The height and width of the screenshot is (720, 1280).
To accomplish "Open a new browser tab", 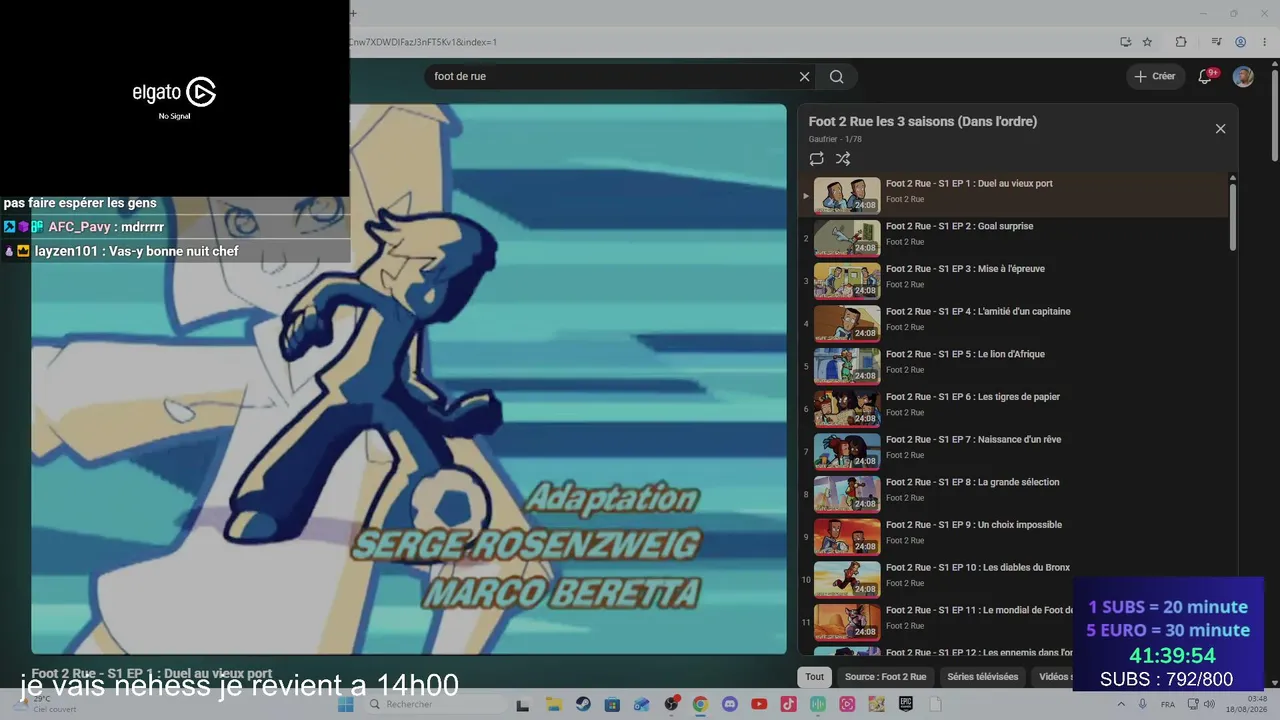I will [353, 13].
